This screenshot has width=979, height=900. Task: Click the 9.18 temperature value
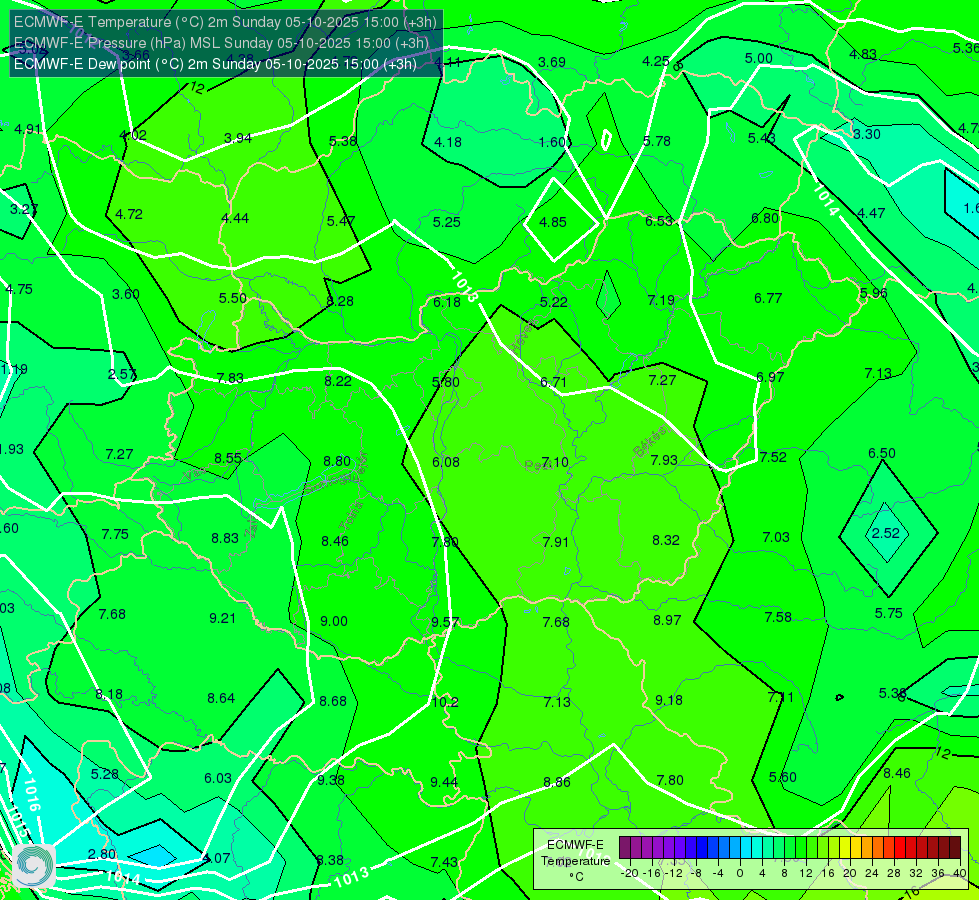point(669,700)
